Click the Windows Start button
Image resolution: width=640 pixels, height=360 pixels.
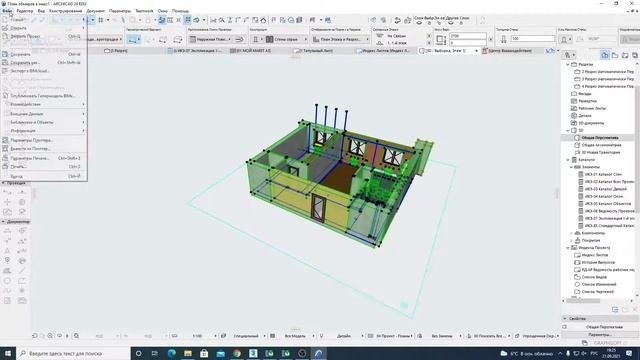pos(8,353)
